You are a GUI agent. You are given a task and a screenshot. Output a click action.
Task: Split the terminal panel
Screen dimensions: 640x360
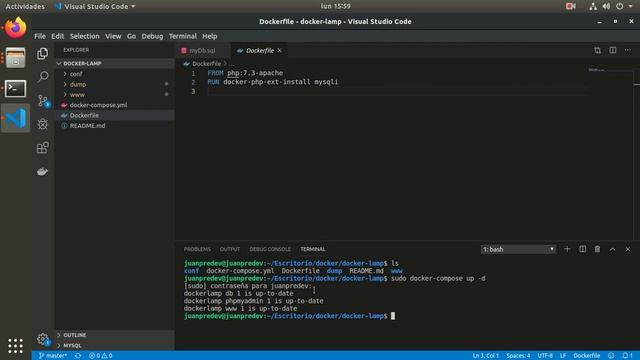(582, 249)
